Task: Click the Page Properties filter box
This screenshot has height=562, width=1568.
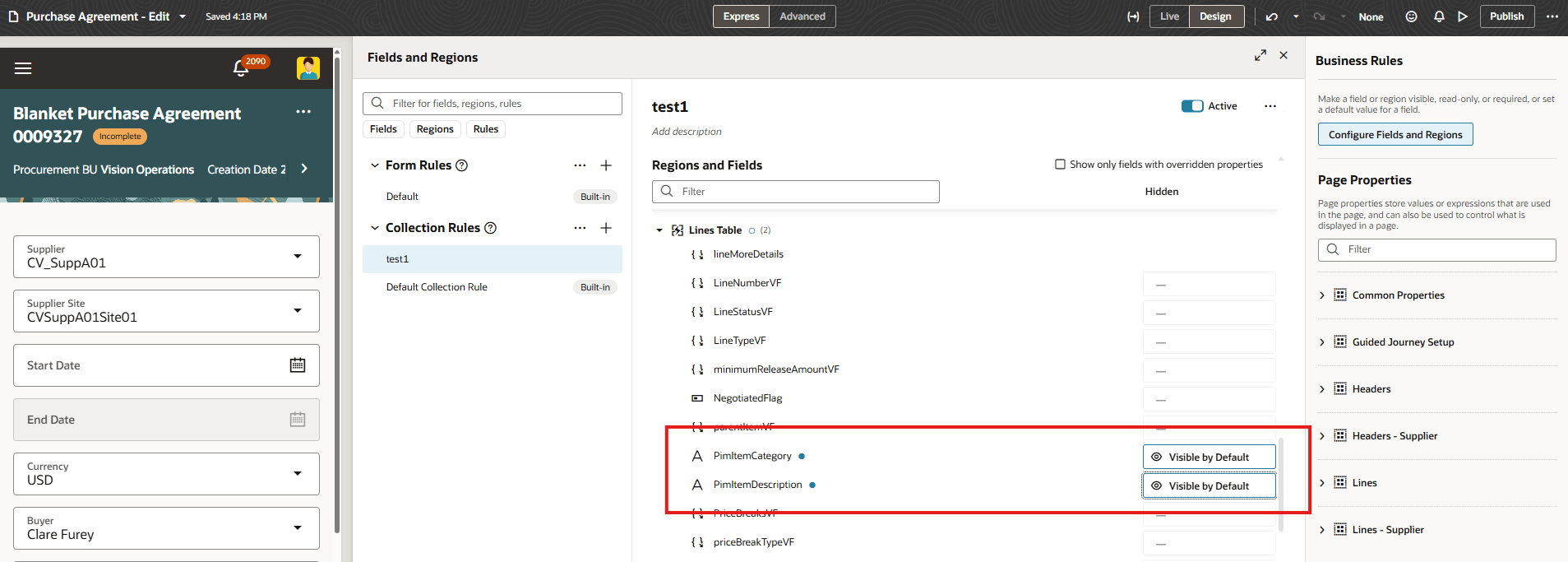Action: 1437,250
